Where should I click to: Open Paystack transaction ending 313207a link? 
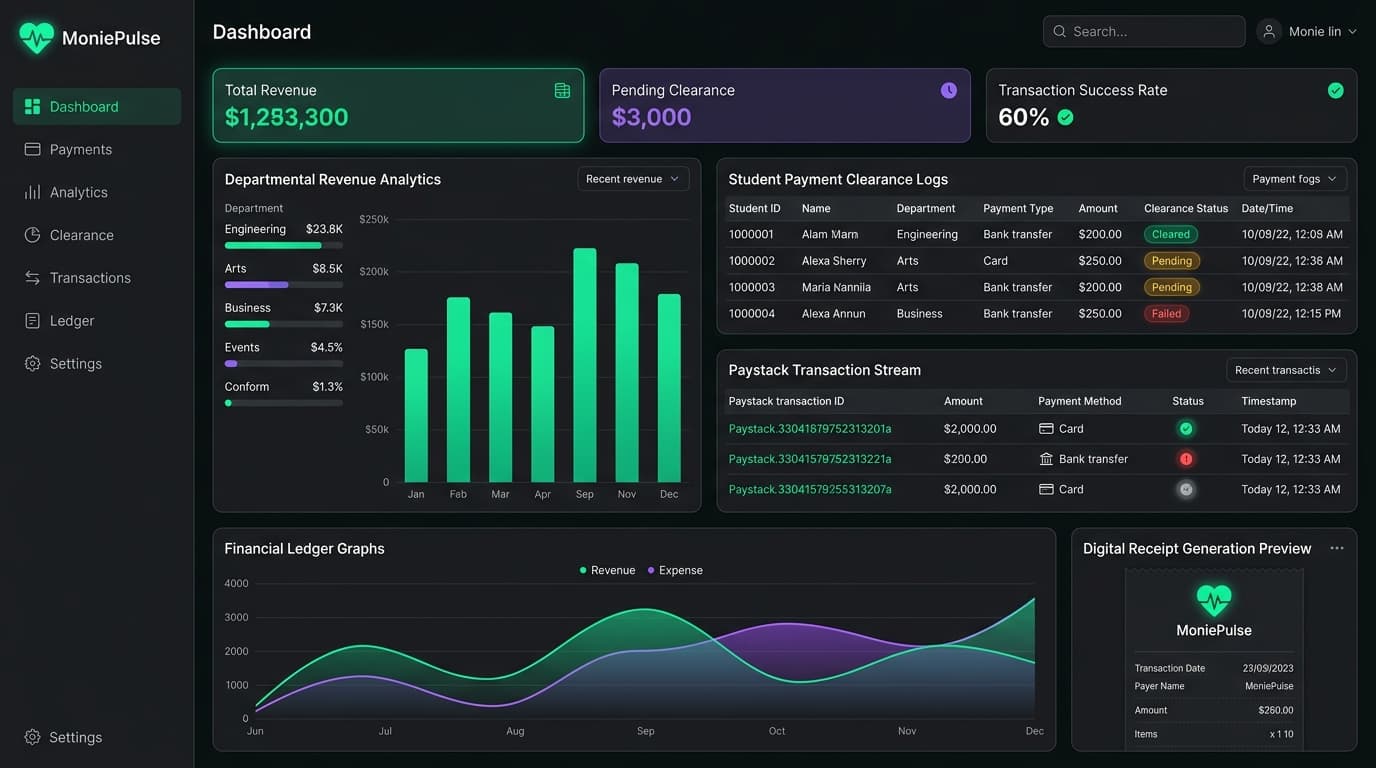[810, 490]
